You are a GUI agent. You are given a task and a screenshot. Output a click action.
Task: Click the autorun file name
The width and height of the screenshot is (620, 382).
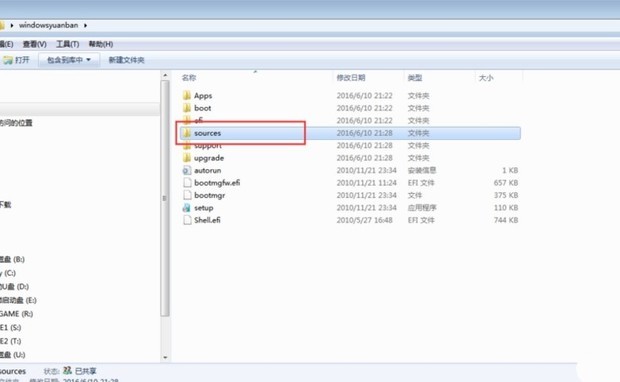coord(208,170)
